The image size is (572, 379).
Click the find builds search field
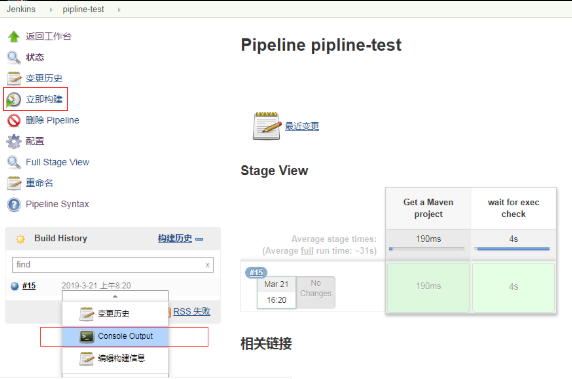(x=113, y=265)
